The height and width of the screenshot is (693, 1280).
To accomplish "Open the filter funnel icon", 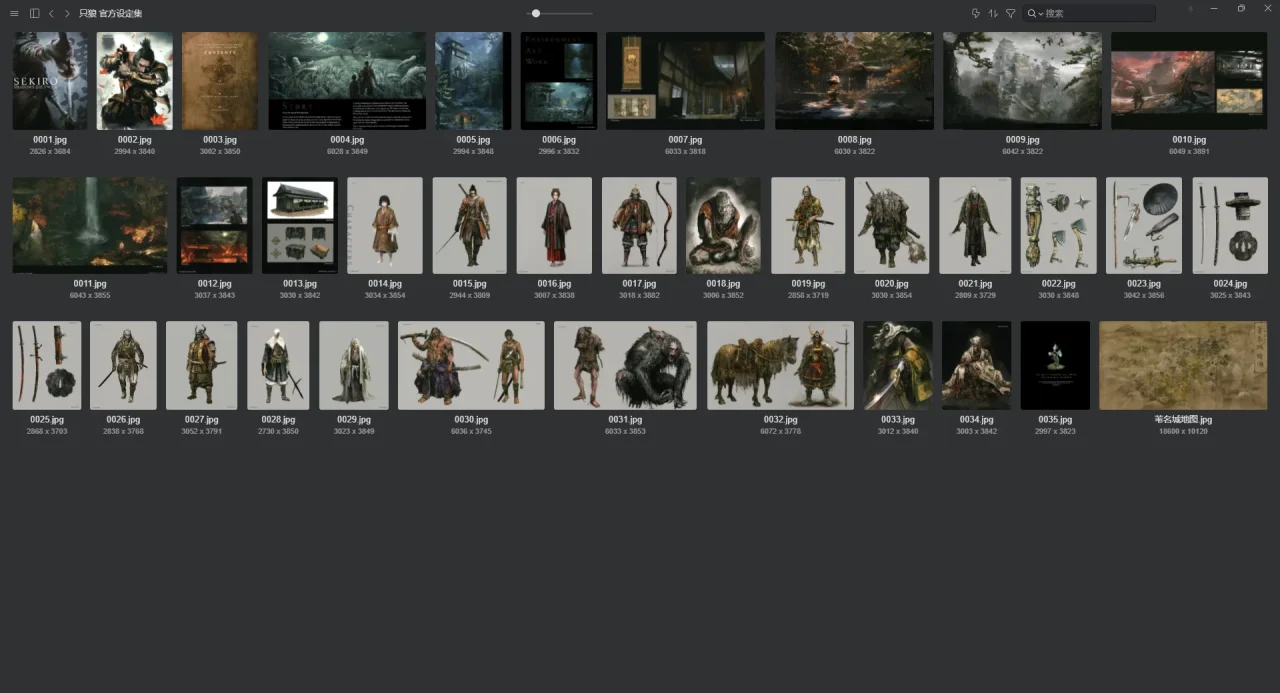I will (1011, 13).
